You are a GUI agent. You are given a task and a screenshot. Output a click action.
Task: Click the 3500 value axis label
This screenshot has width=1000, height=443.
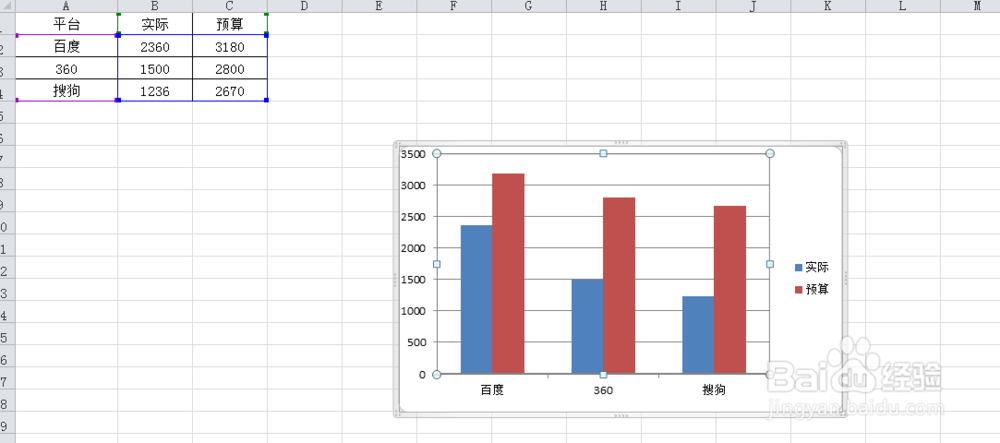click(x=413, y=154)
